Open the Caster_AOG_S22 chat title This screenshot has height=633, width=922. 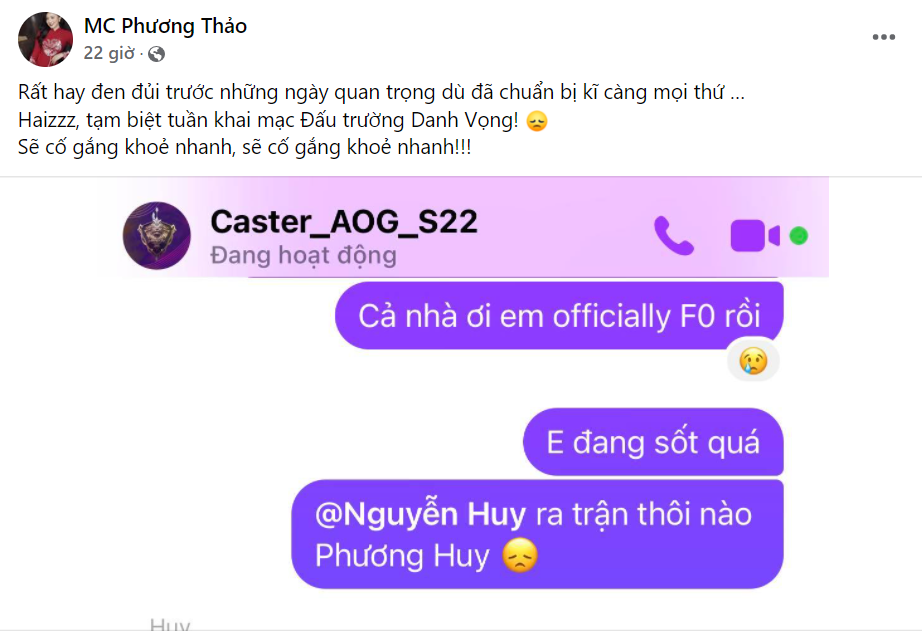(344, 222)
